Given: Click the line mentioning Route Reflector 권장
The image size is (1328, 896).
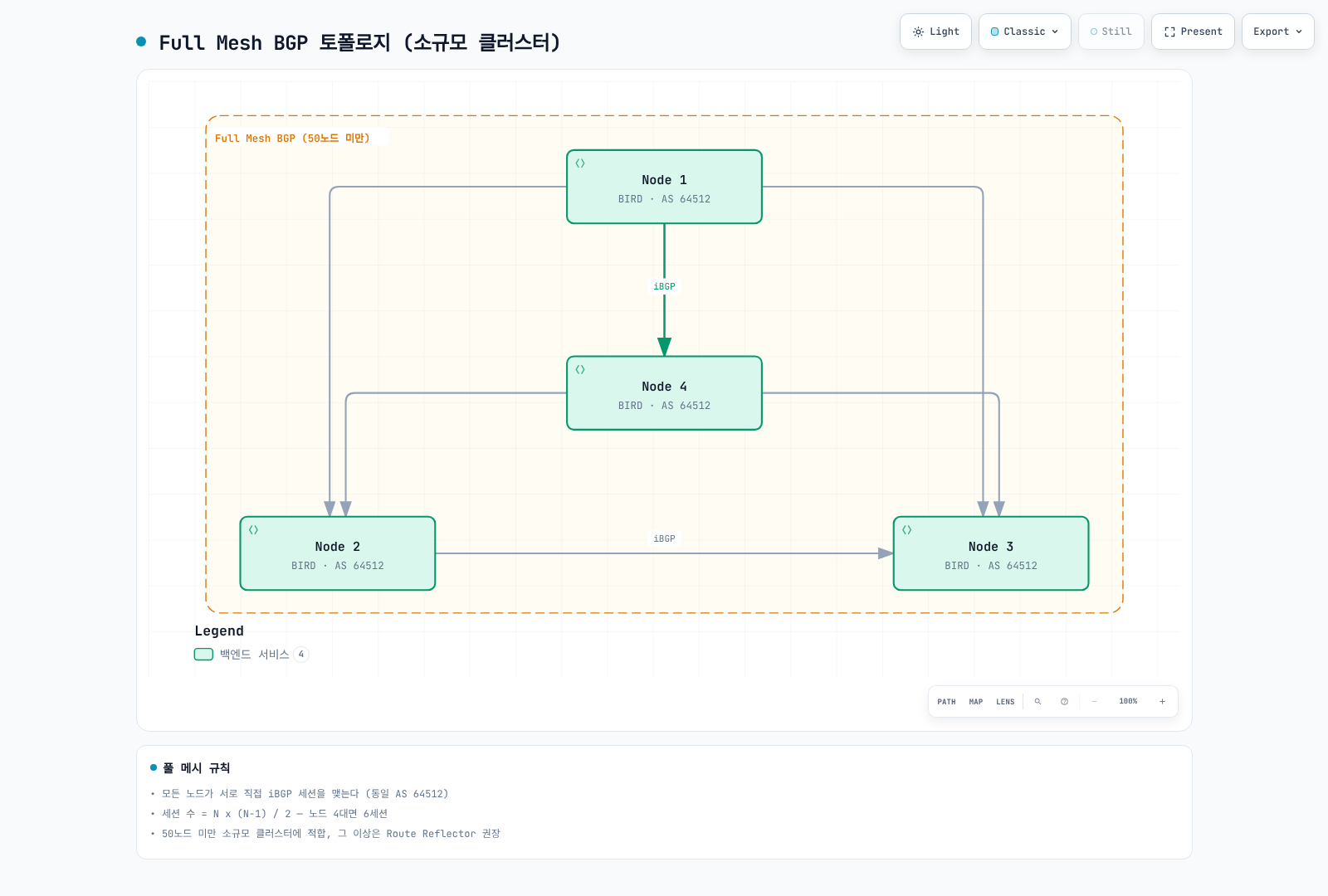Looking at the screenshot, I should click(x=331, y=834).
